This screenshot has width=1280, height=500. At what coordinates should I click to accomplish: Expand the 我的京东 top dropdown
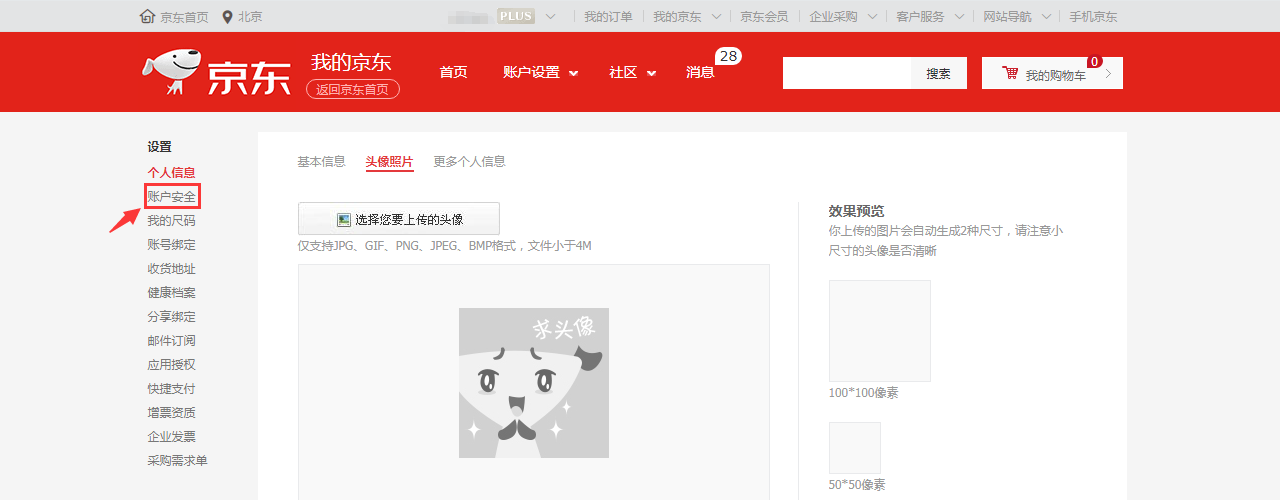(716, 16)
